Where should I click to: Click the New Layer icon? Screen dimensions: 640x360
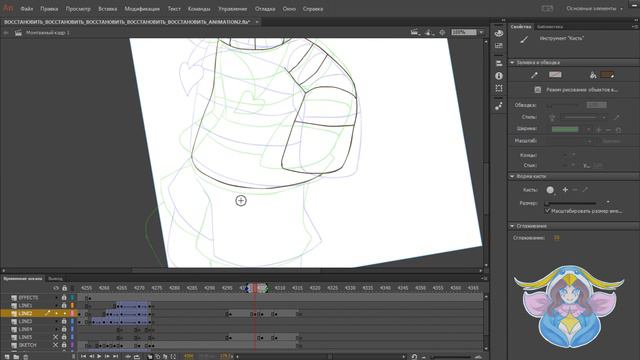pos(7,357)
